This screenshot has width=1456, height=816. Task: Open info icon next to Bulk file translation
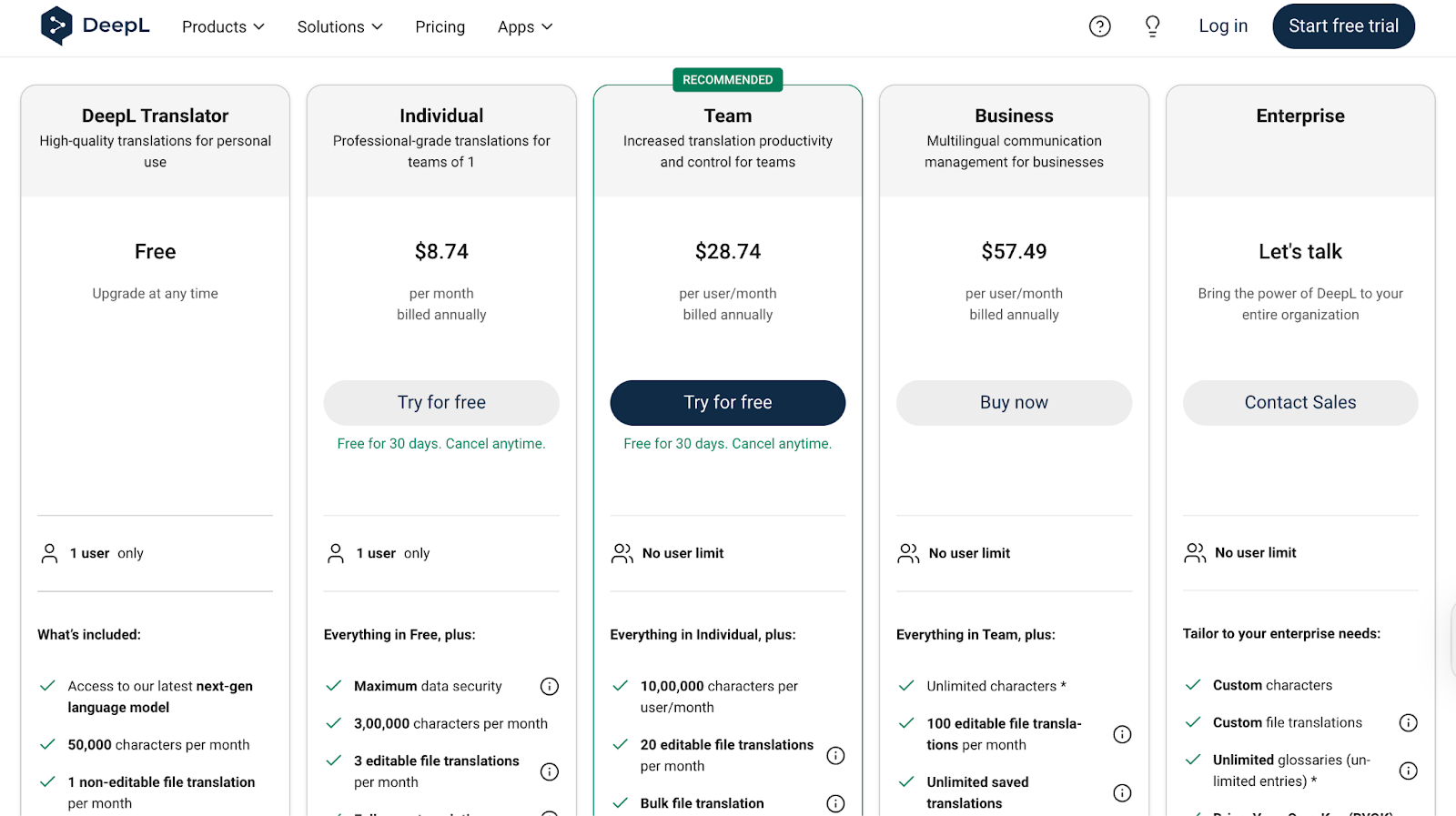pyautogui.click(x=835, y=803)
